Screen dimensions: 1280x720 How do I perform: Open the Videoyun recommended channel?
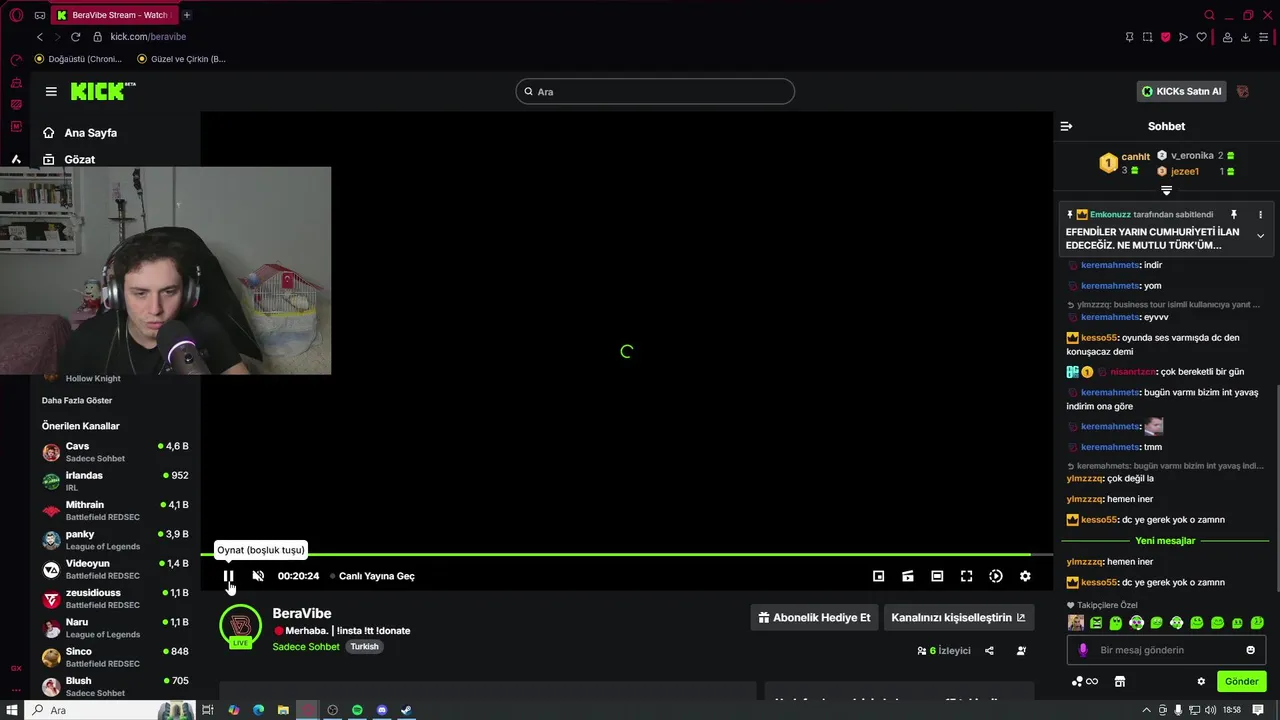point(115,569)
